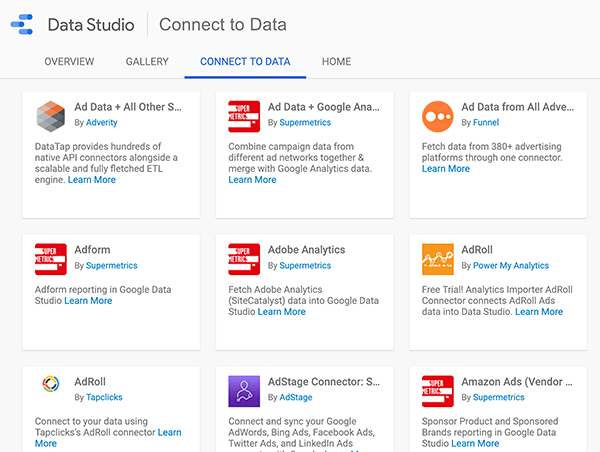Click Learn More on Amazon Ads card
Screen dimensions: 600x452
pos(475,444)
